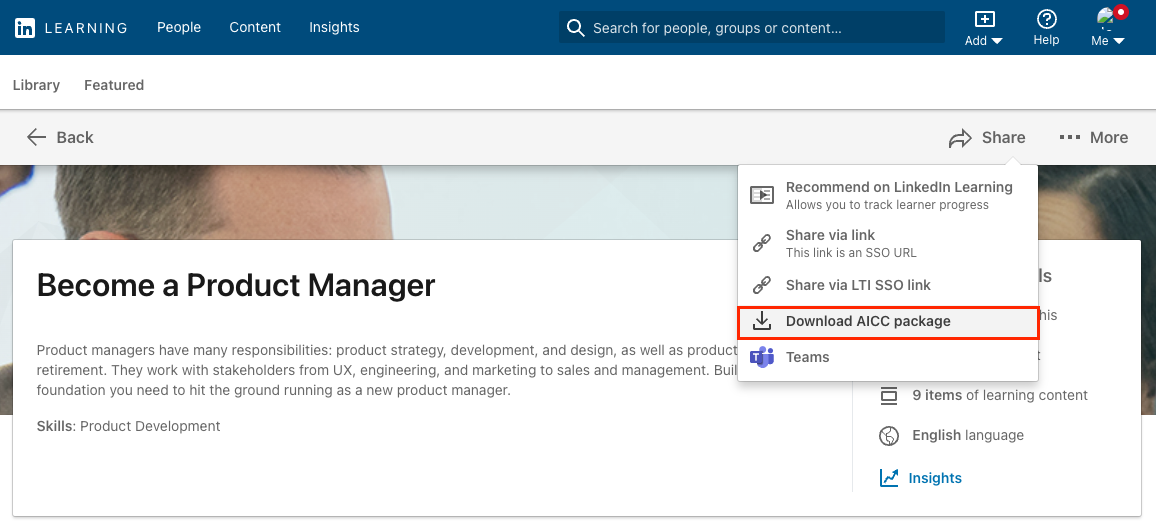Screen dimensions: 1156x530
Task: Click 'Allows you to track learner progress' subtitle
Action: (x=887, y=205)
